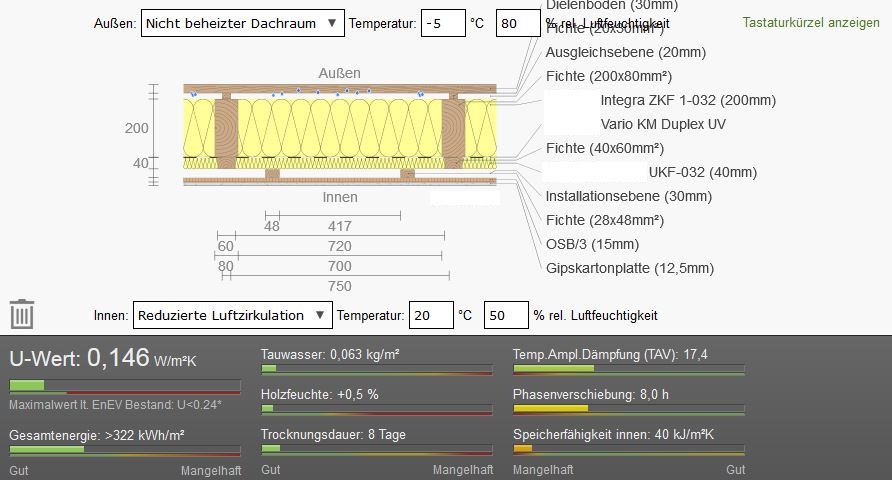Click the Temp.Ampl.Dämpfung rating bar

629,370
